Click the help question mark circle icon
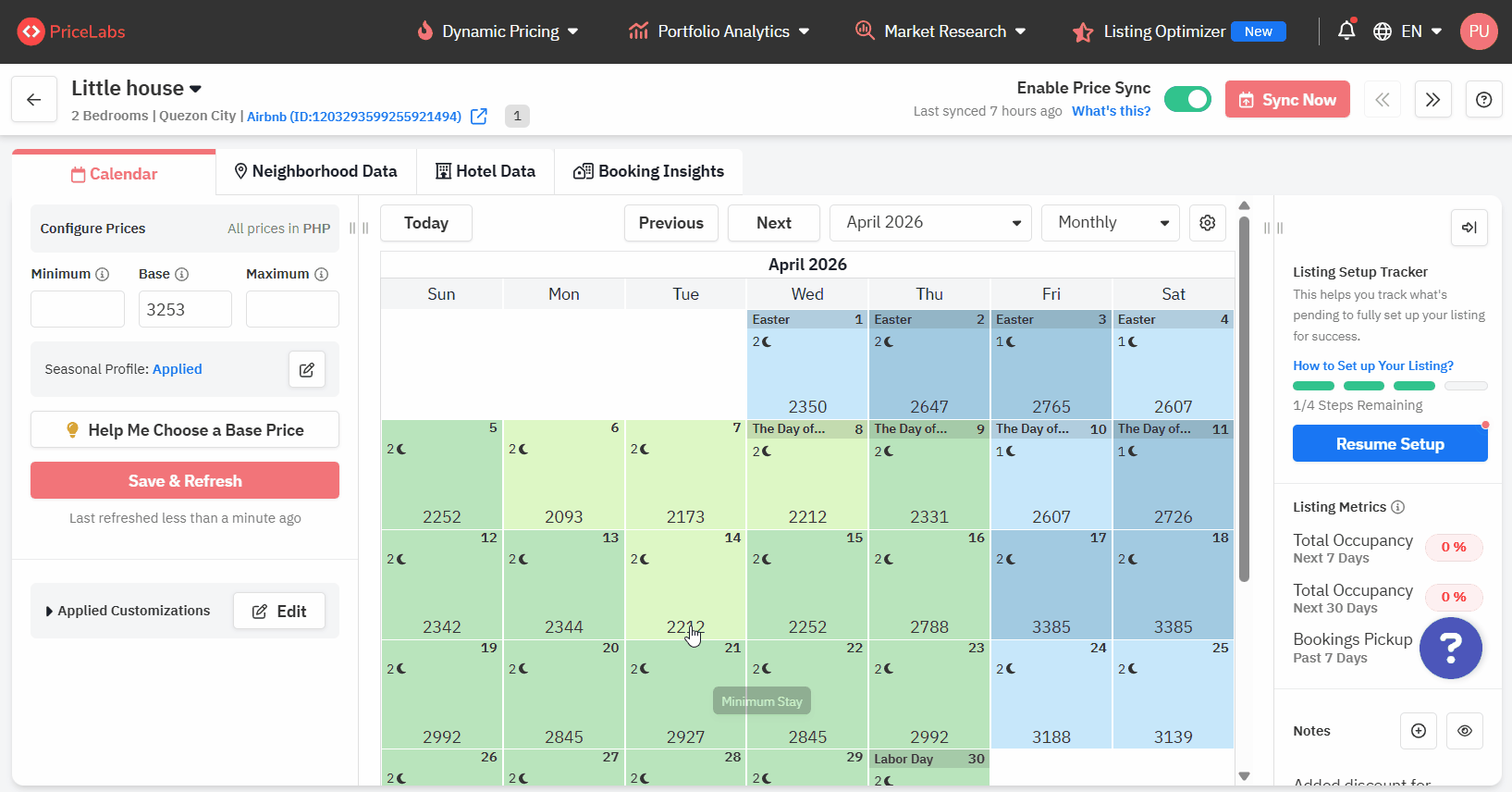The width and height of the screenshot is (1512, 792). (1483, 100)
